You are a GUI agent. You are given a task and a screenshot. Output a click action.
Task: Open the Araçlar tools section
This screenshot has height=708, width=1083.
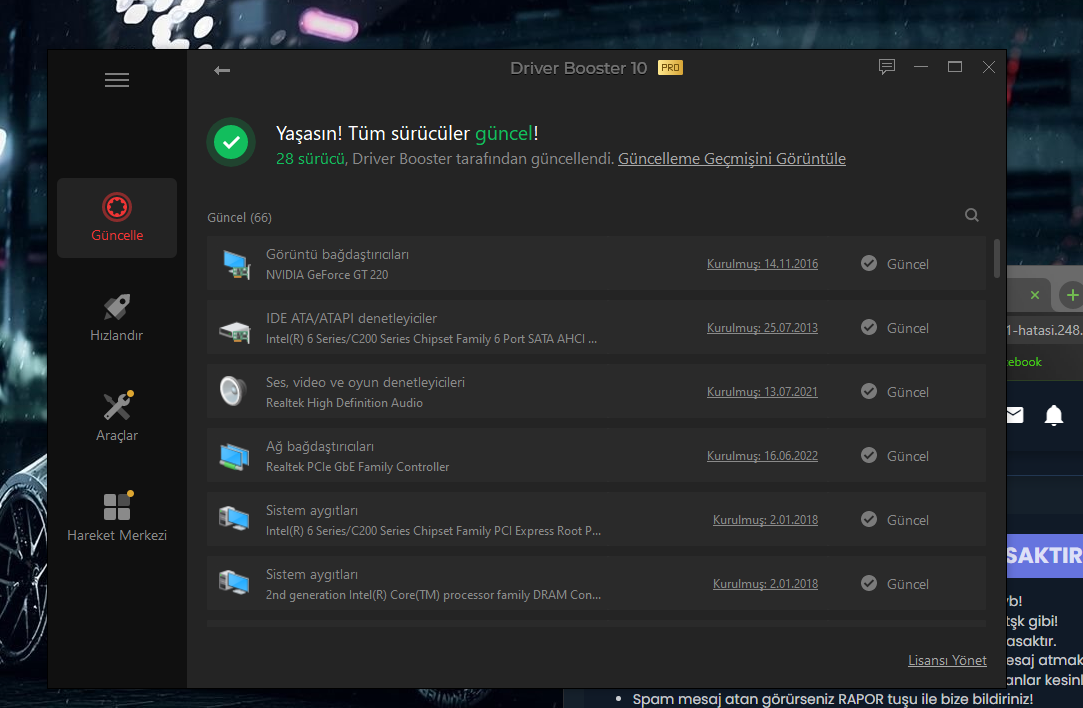117,418
